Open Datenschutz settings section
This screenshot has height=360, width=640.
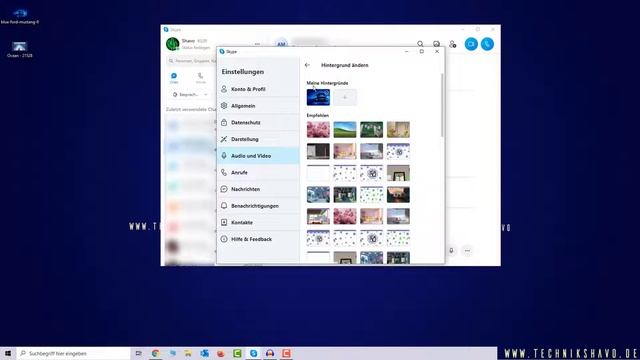tap(258, 122)
